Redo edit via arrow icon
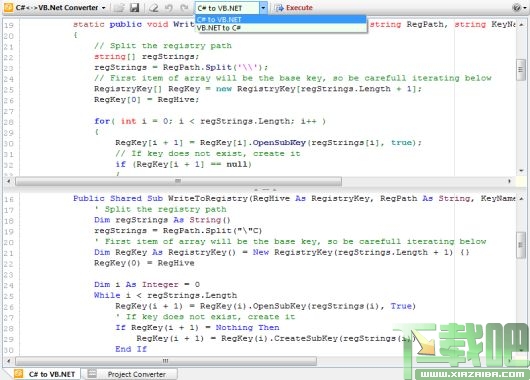This screenshot has width=530, height=380. tap(184, 7)
